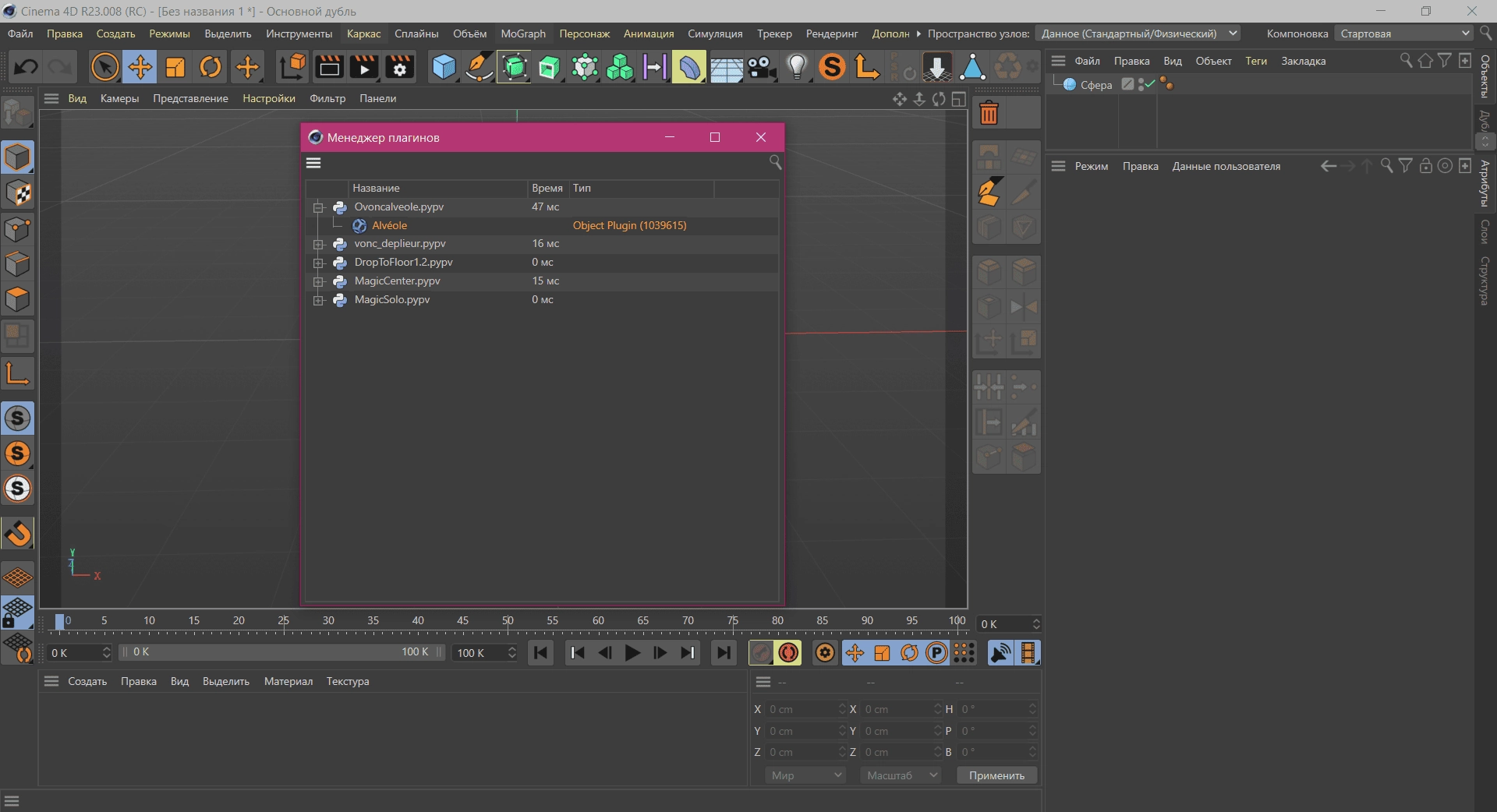Viewport: 1497px width, 812px height.
Task: Expand the MagicCenter.pypv node
Action: (318, 282)
